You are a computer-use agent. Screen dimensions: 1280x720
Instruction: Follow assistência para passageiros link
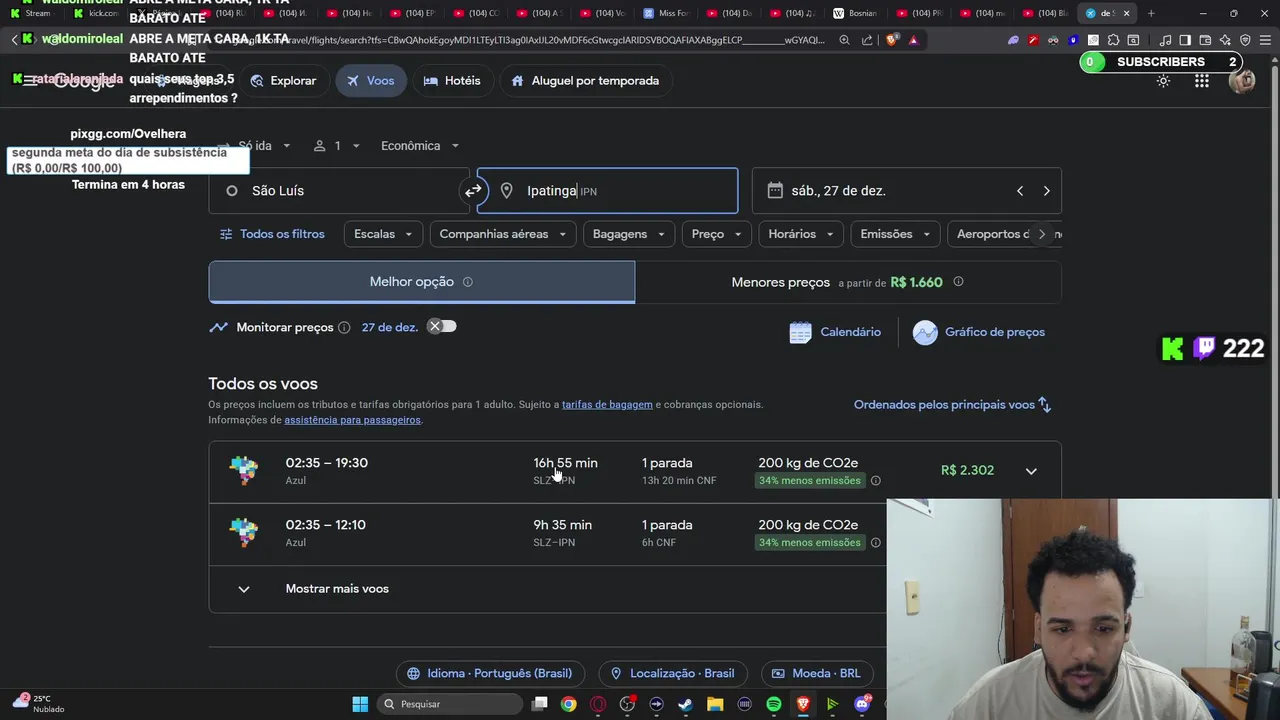pyautogui.click(x=352, y=420)
